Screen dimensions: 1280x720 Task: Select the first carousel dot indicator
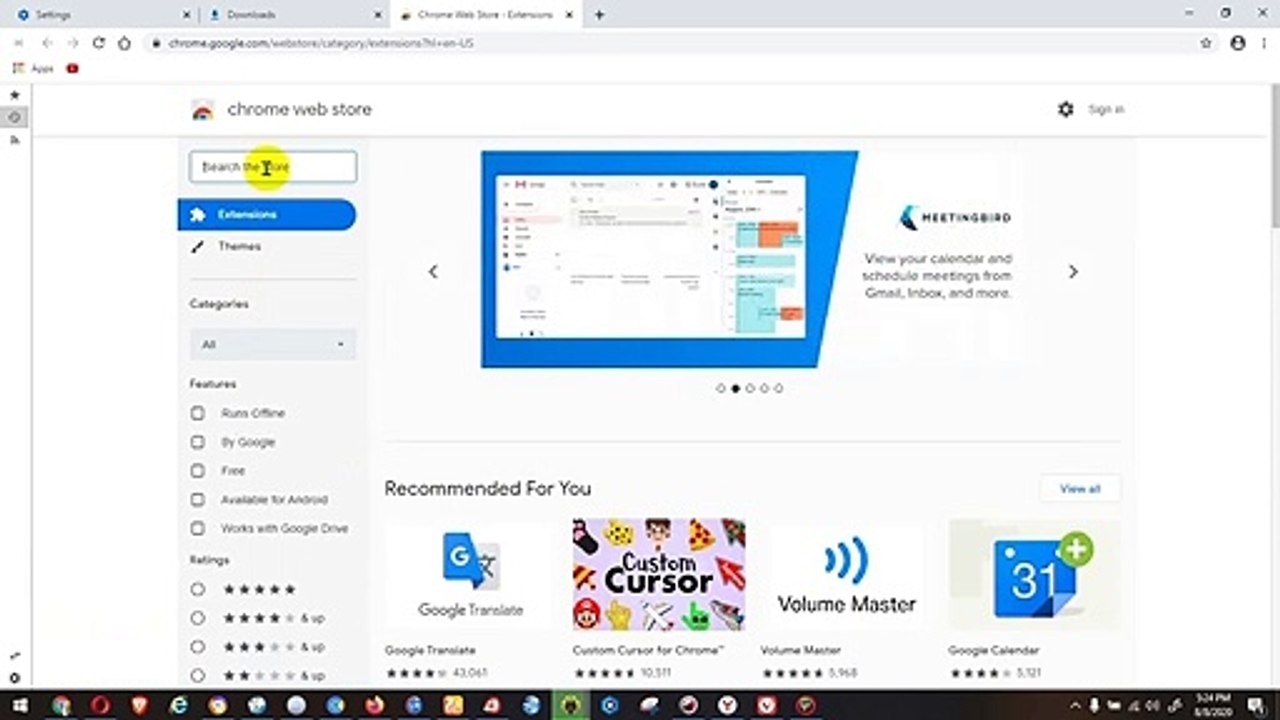[x=721, y=389]
